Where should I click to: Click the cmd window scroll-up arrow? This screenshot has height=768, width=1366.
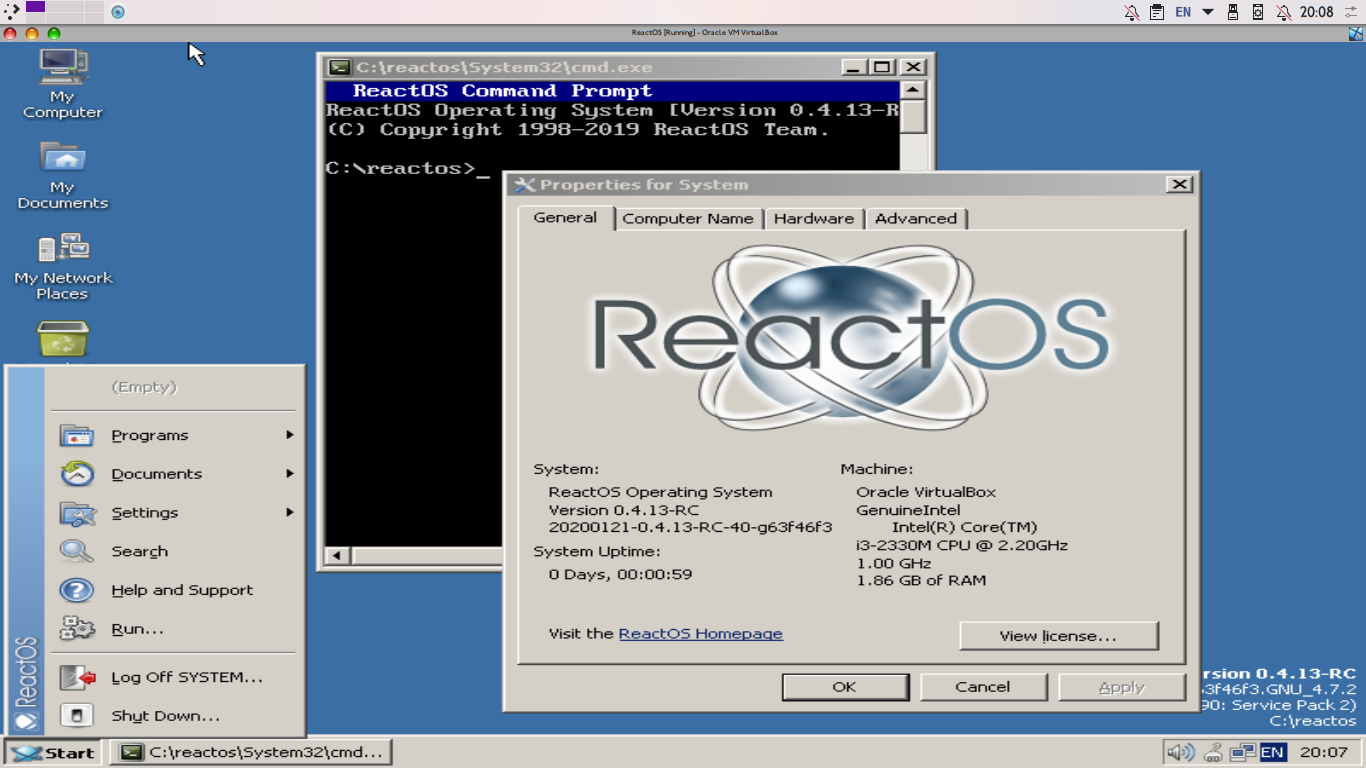tap(912, 90)
